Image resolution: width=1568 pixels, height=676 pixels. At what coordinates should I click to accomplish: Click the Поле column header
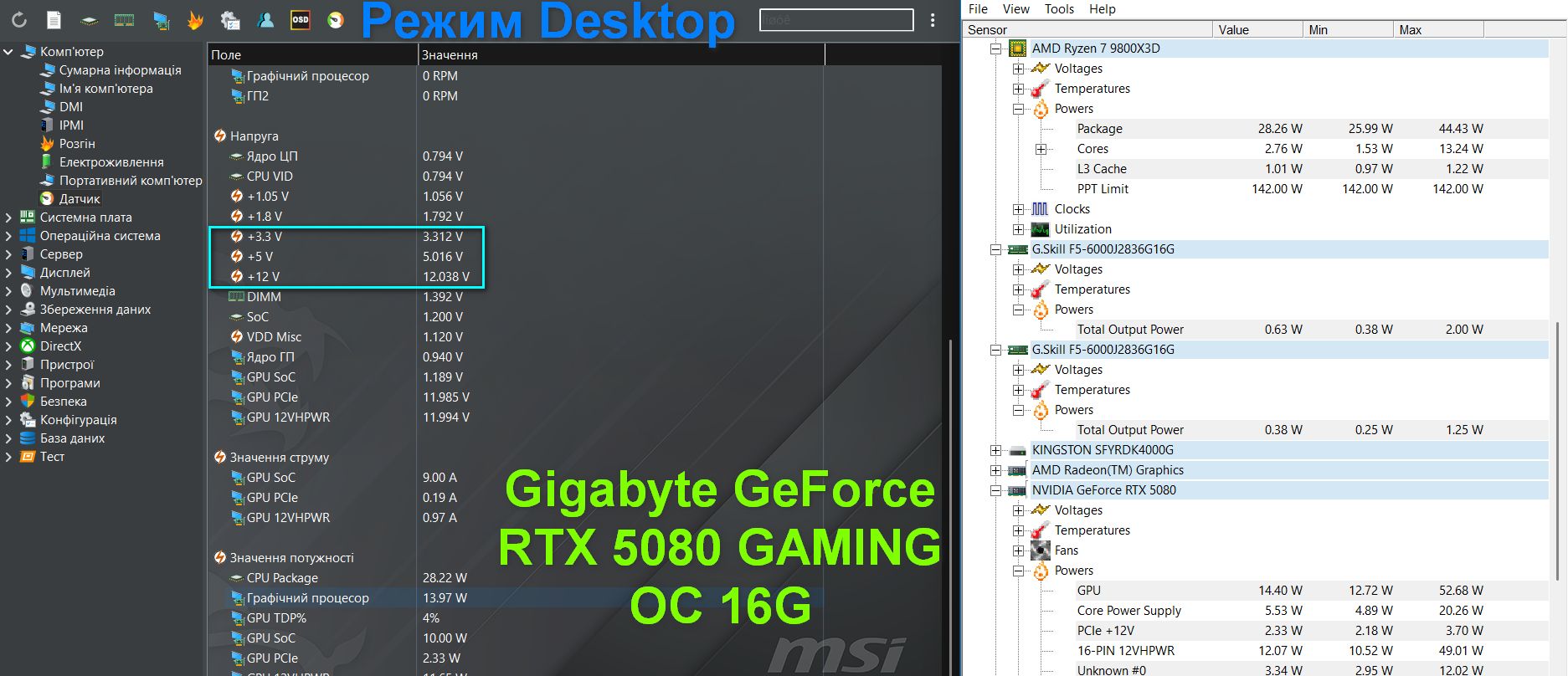[312, 54]
